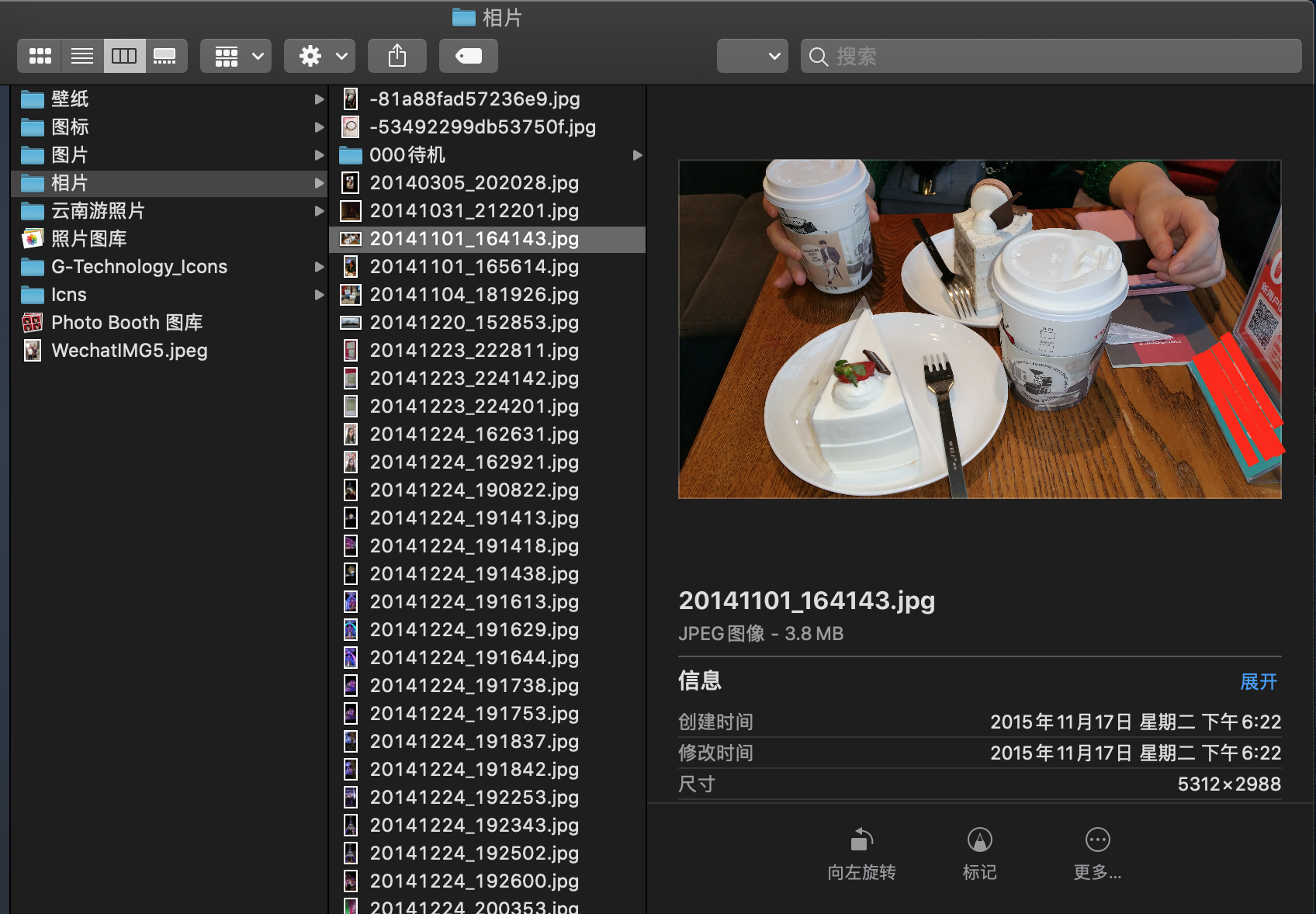This screenshot has height=914, width=1316.
Task: Select file 20141224_192253.jpg
Action: (x=487, y=798)
